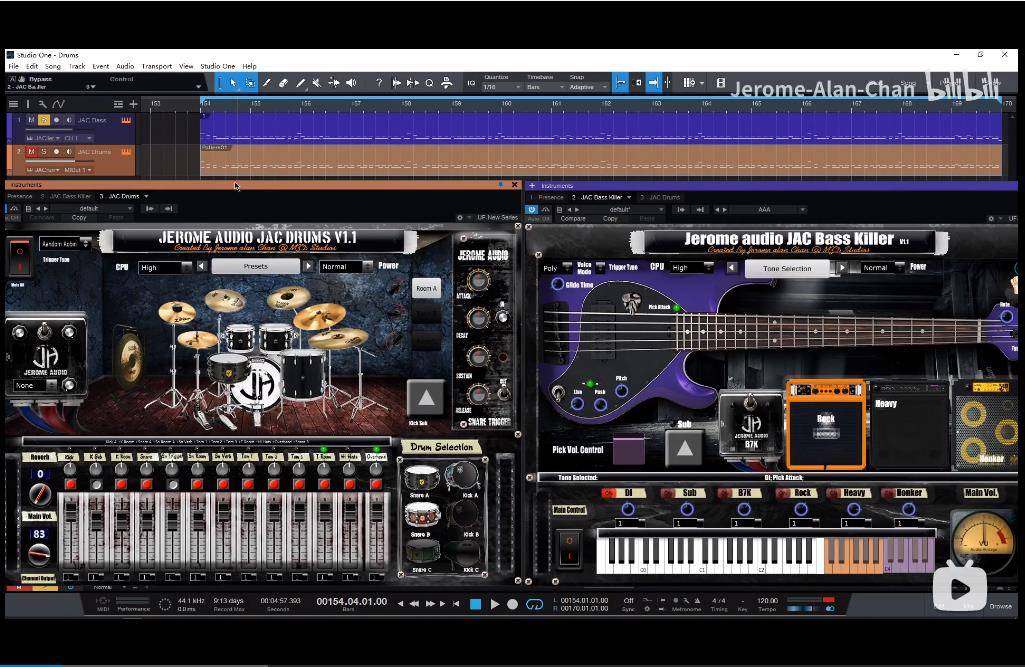Click the Q quantize icon in toolbar
This screenshot has height=667, width=1025.
429,83
